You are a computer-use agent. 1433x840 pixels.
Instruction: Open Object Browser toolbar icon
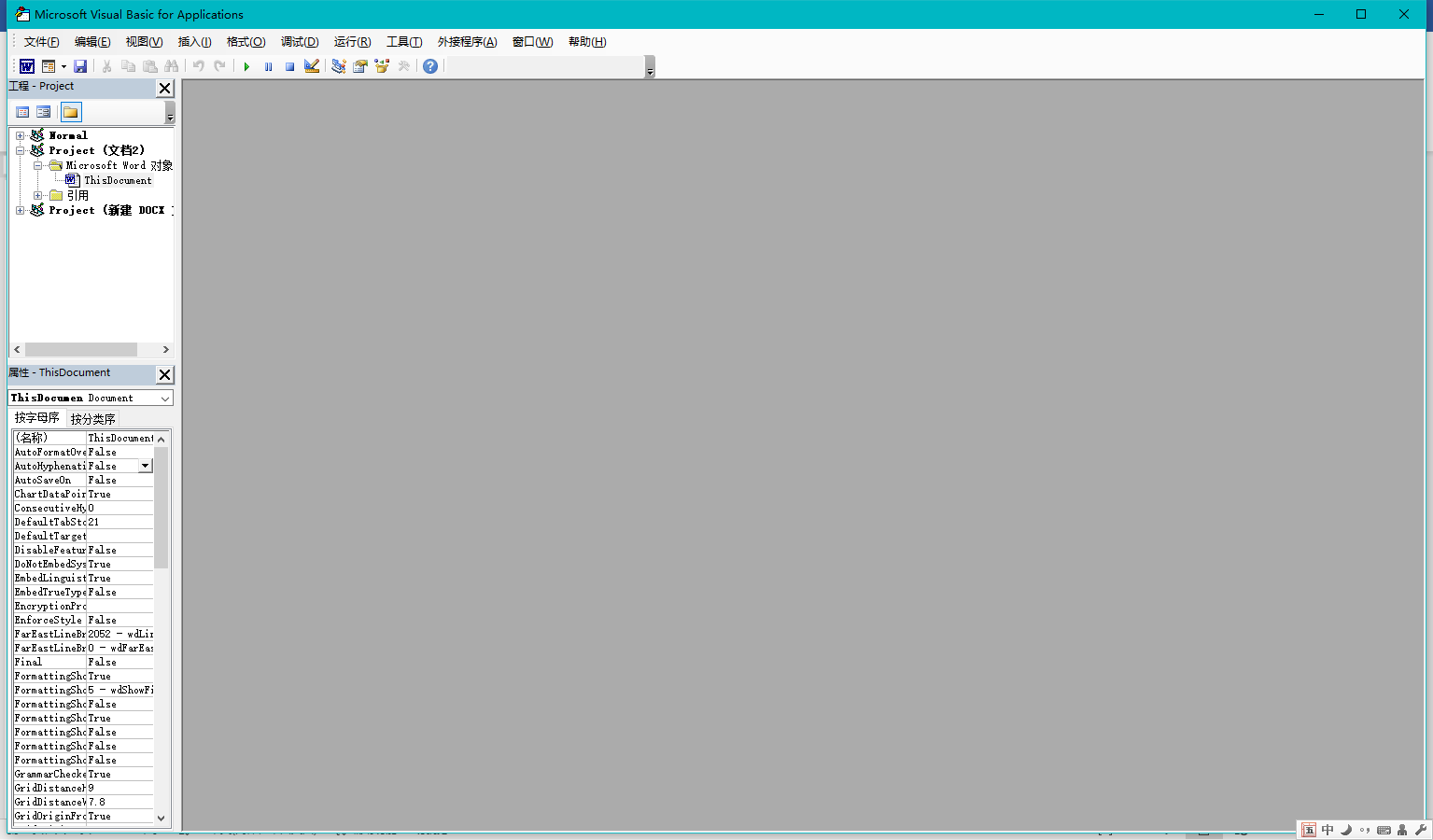tap(381, 66)
